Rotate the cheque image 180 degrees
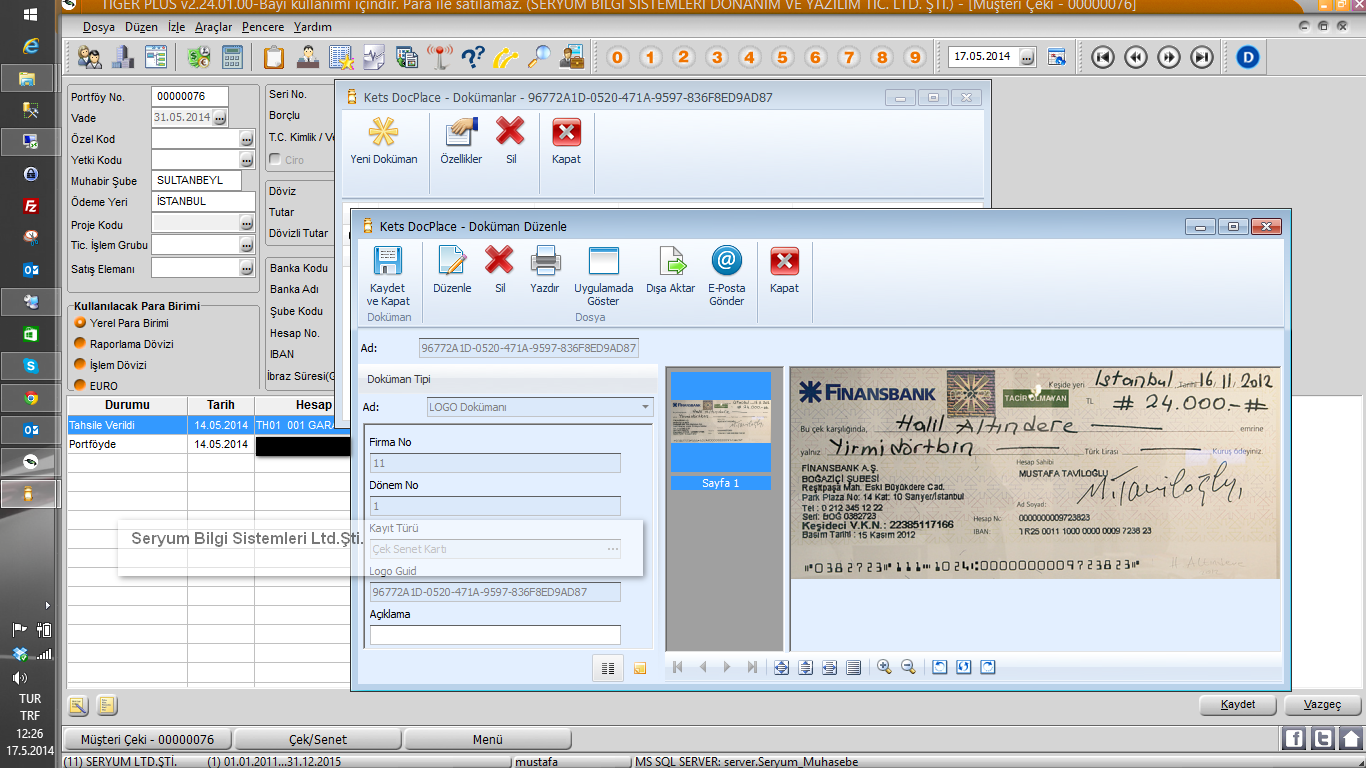Viewport: 1366px width, 768px height. [964, 667]
